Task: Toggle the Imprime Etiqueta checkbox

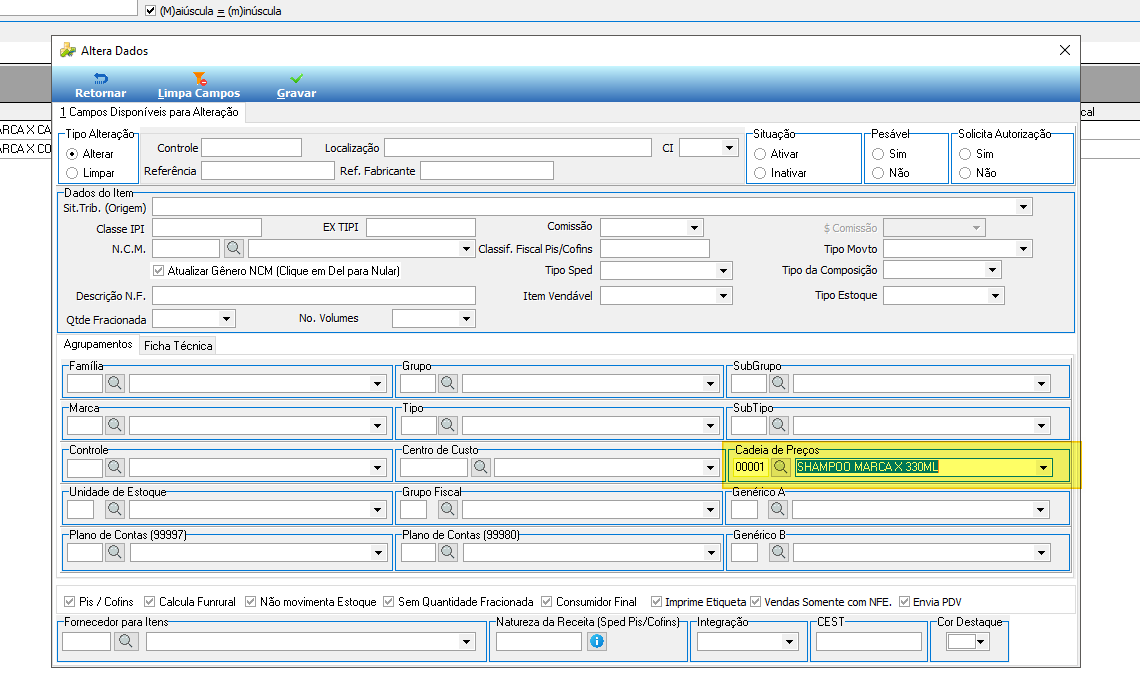Action: (657, 602)
